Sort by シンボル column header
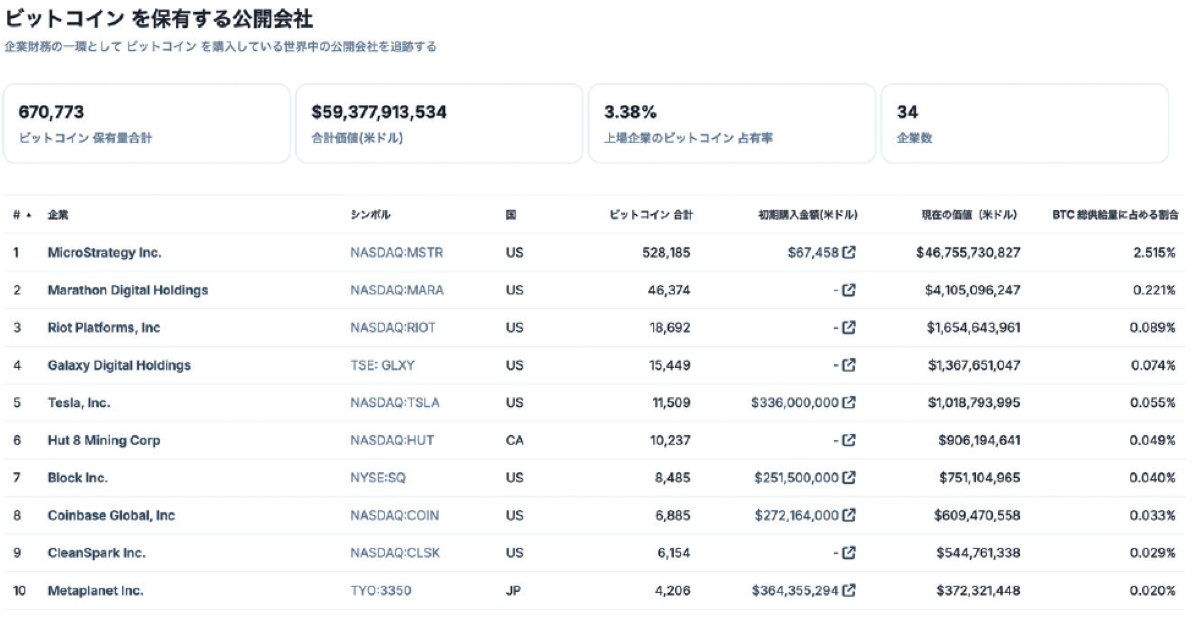The width and height of the screenshot is (1200, 619). 370,215
